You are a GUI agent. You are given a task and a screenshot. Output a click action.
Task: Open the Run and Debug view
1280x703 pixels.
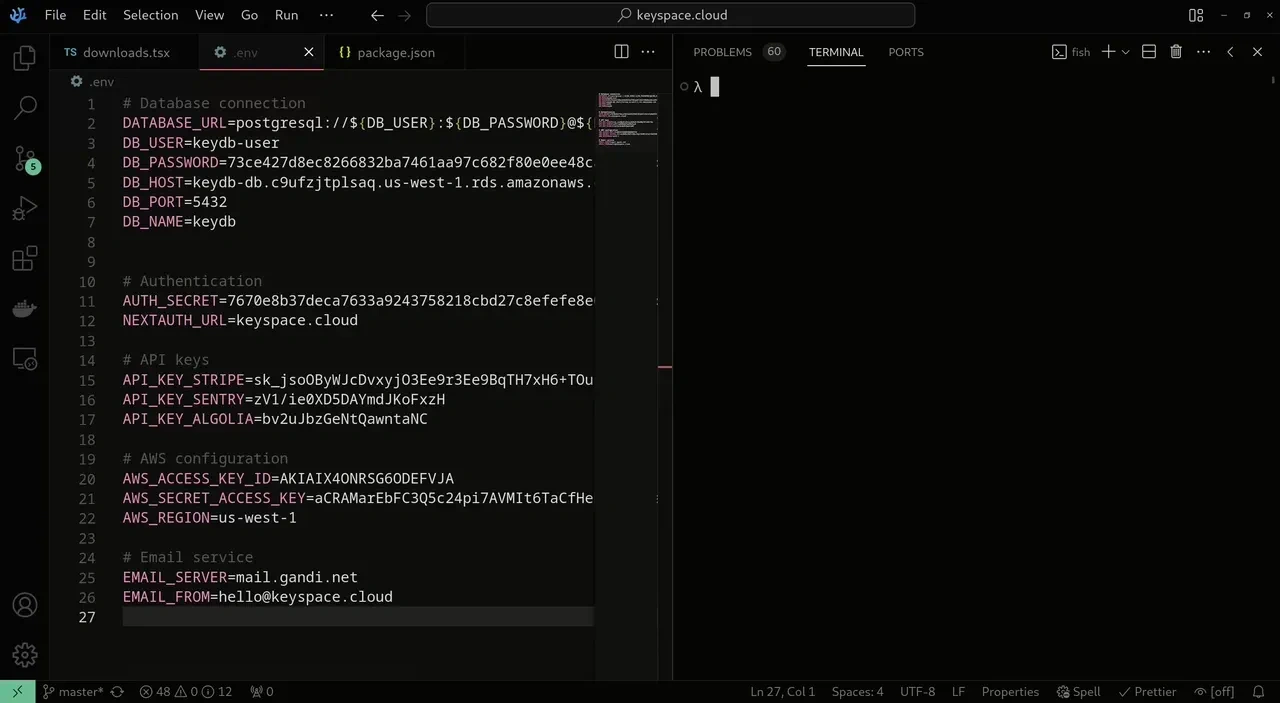pos(25,208)
